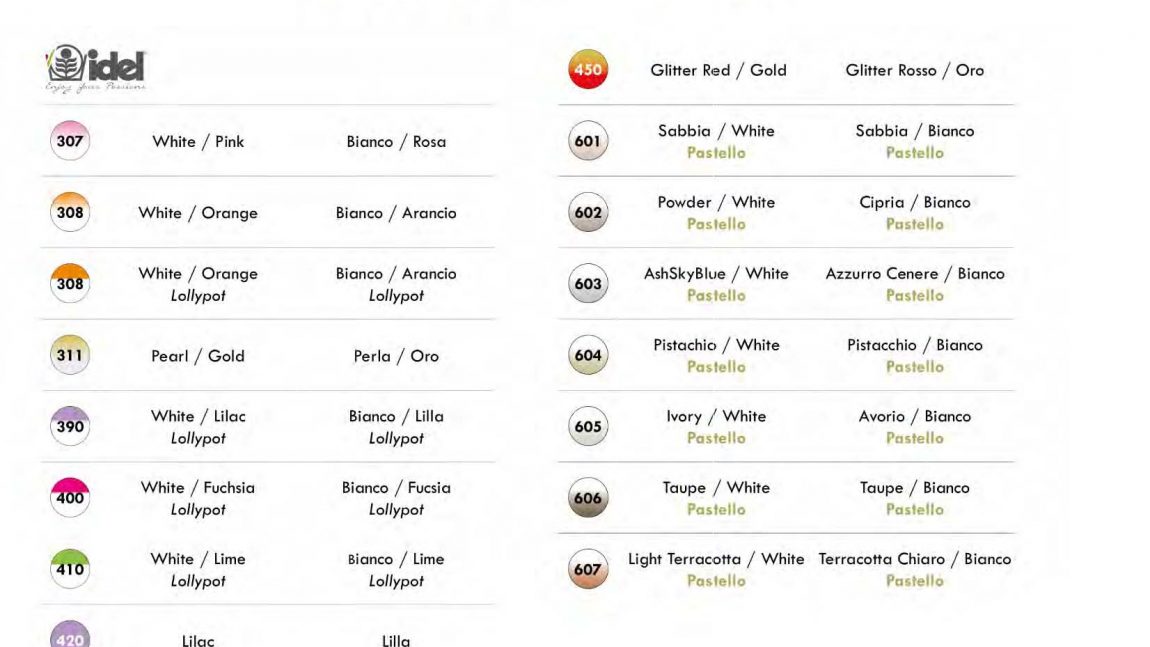
Task: Click the 'Bianco / Rosa' text
Action: click(396, 142)
